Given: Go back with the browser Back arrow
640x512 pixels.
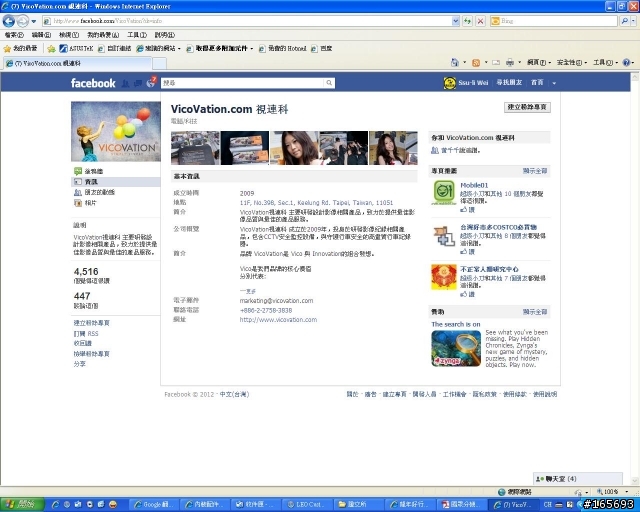Looking at the screenshot, I should 9,20.
